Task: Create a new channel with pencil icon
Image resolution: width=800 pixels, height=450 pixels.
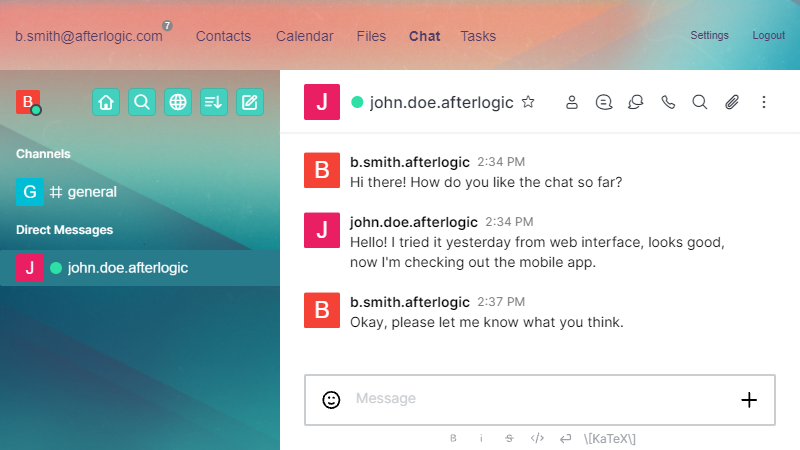Action: click(x=249, y=102)
